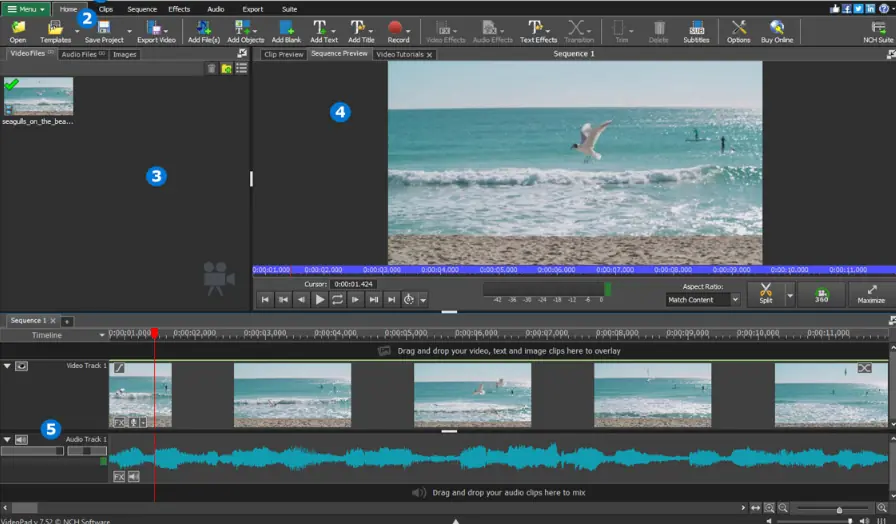
Task: Click the transition icon on last clip
Action: pos(864,369)
